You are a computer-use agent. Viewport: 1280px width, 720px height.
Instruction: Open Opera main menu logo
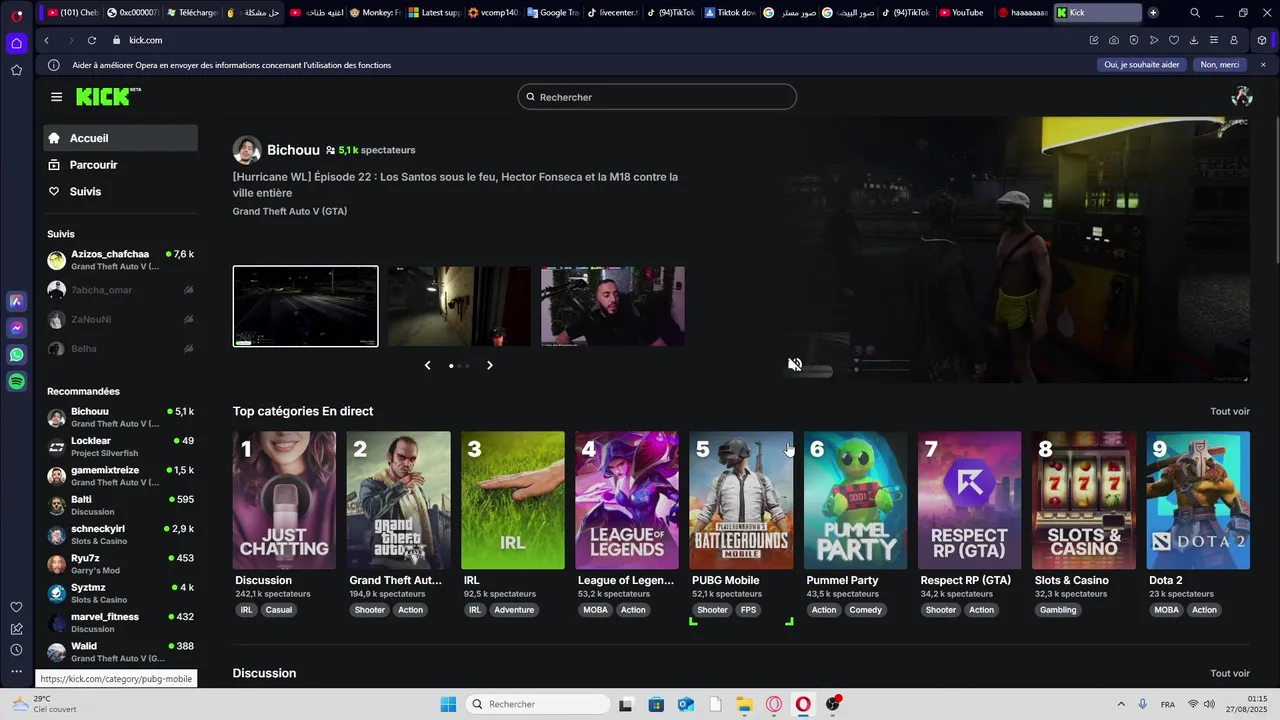coord(17,15)
